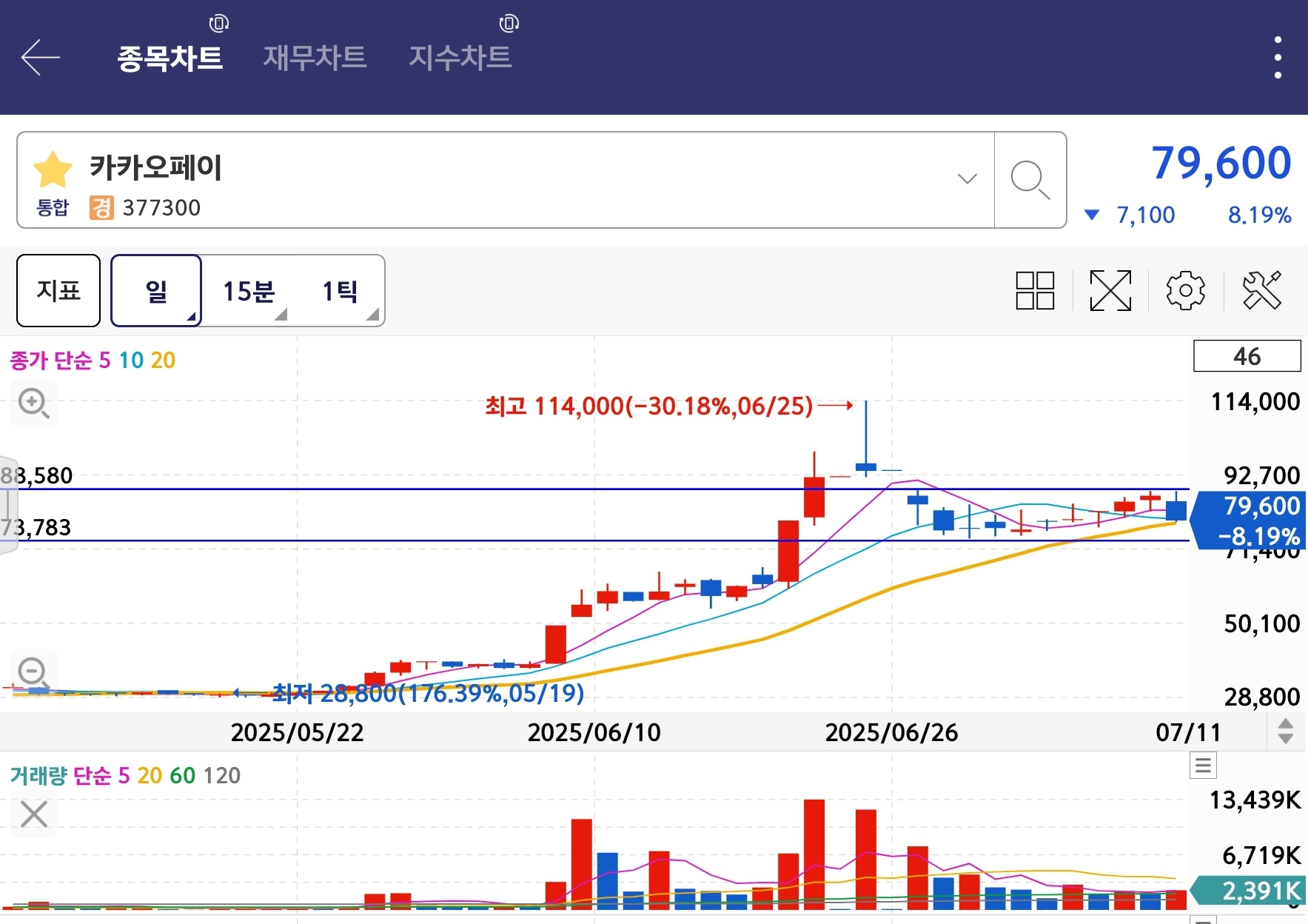Go back with the left arrow

click(40, 58)
